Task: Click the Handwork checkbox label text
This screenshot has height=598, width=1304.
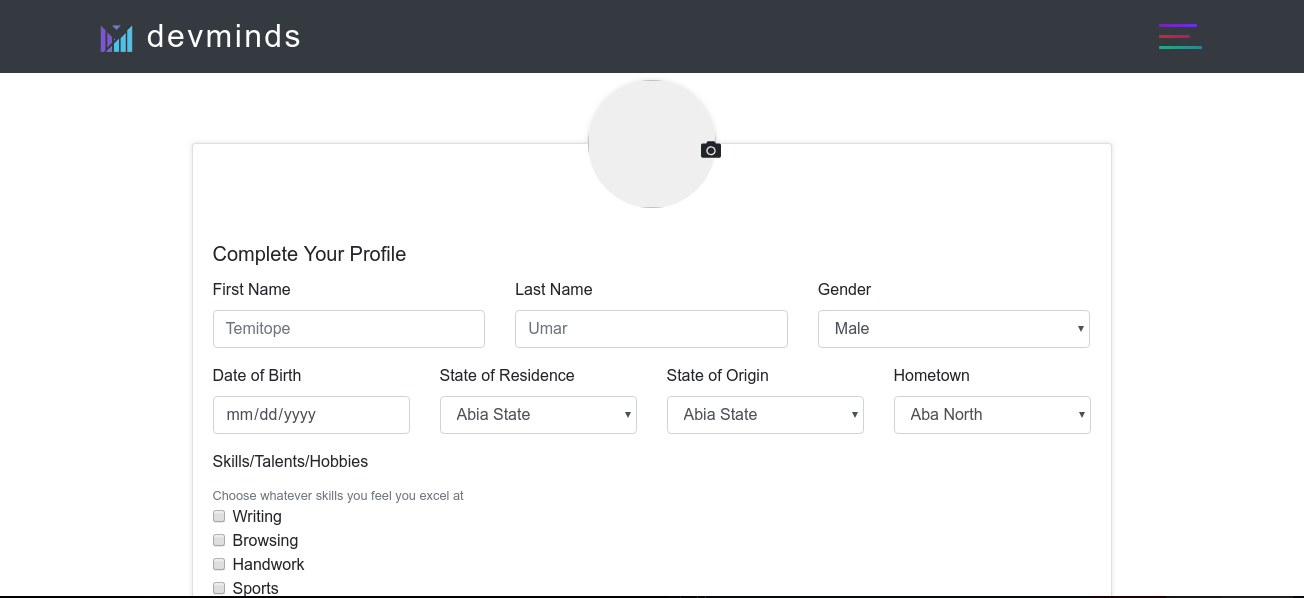Action: point(268,565)
